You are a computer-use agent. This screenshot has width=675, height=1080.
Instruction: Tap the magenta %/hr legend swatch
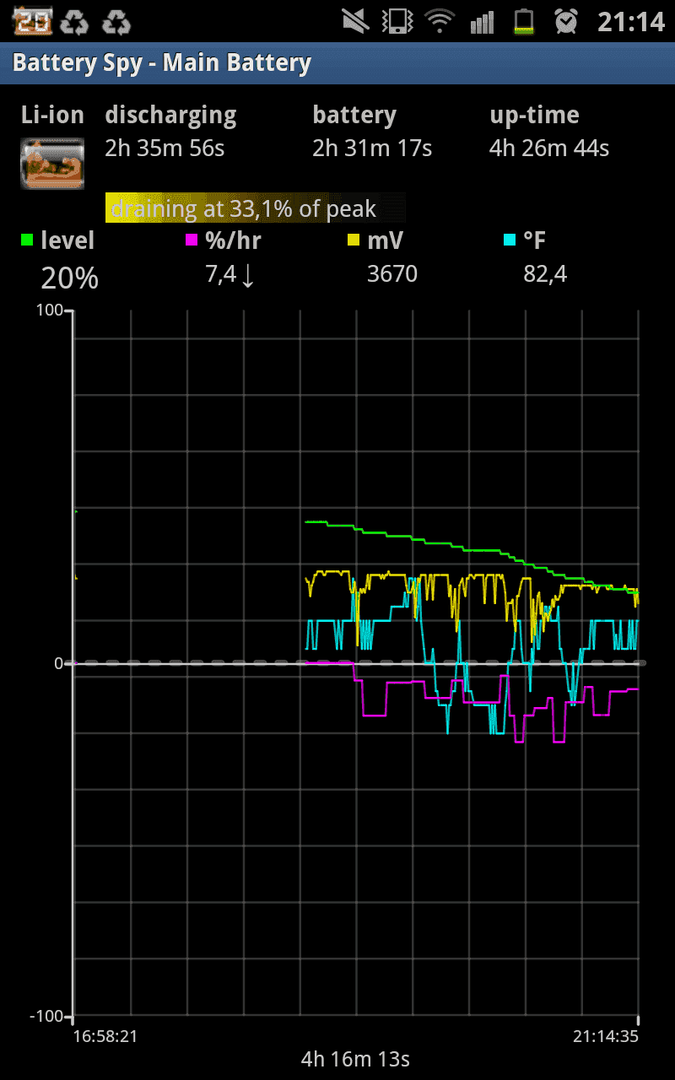pyautogui.click(x=191, y=240)
